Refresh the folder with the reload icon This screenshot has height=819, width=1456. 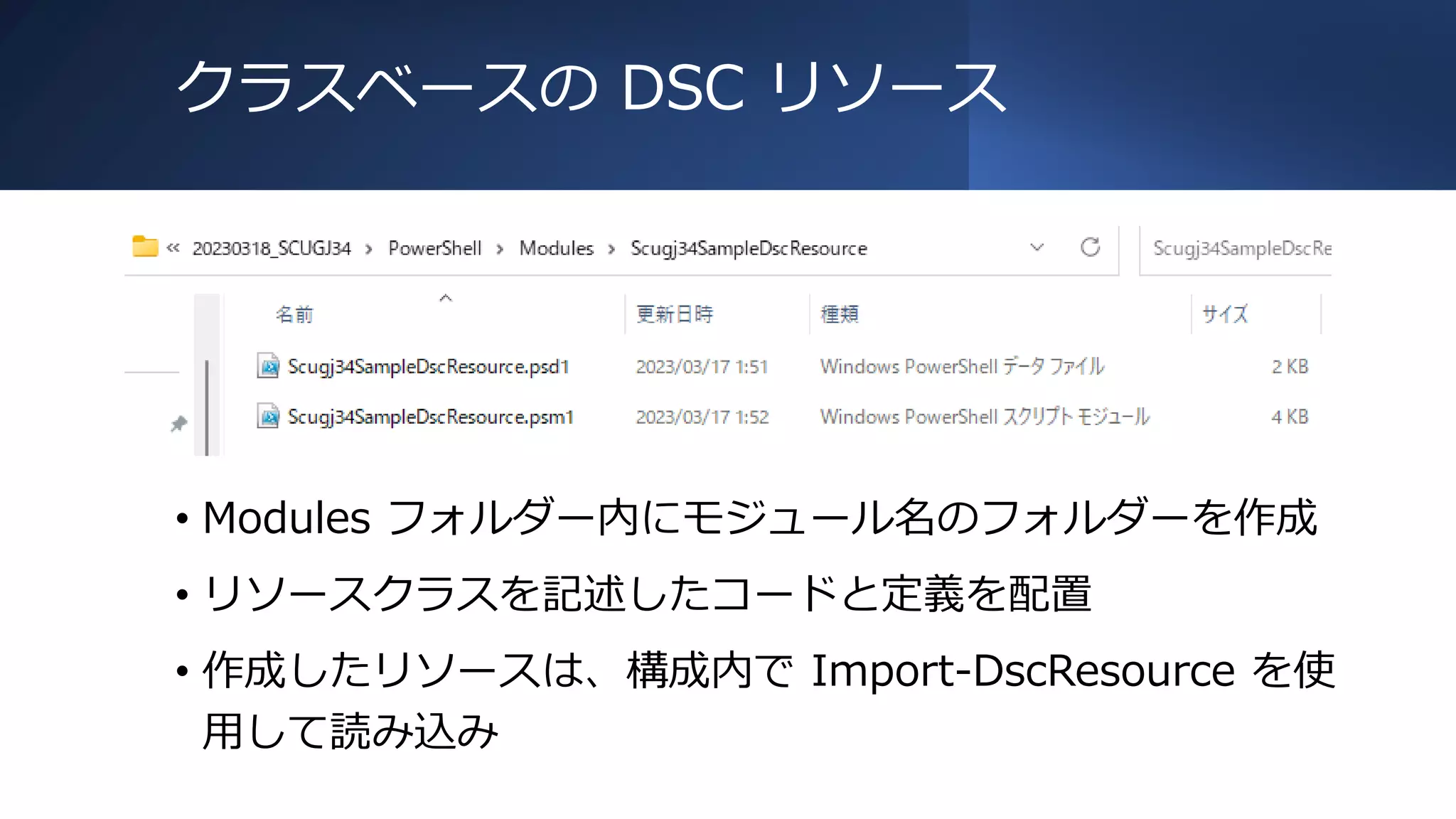(x=1091, y=247)
